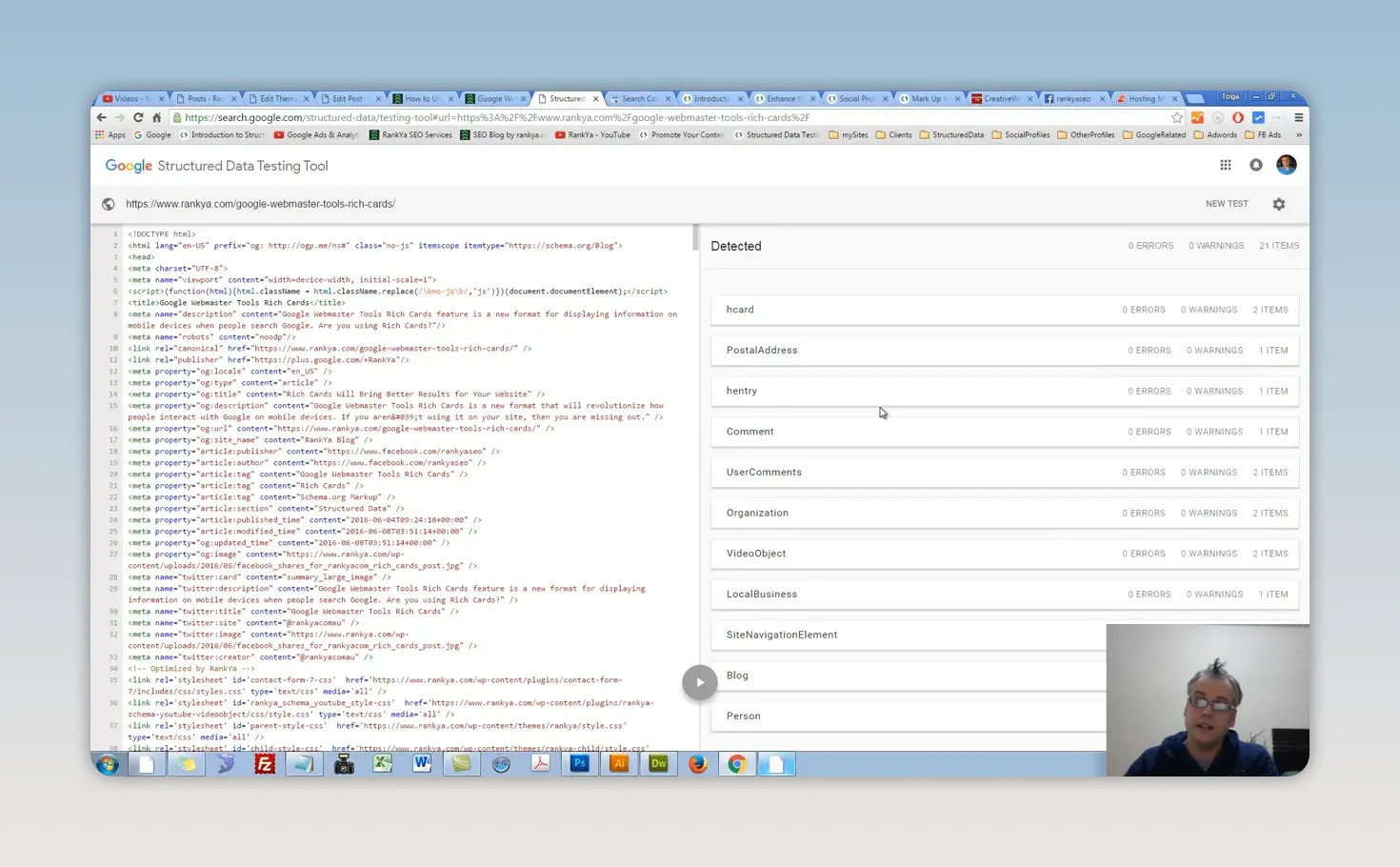Open the SocialProfiles bookmarks folder

coord(1021,135)
